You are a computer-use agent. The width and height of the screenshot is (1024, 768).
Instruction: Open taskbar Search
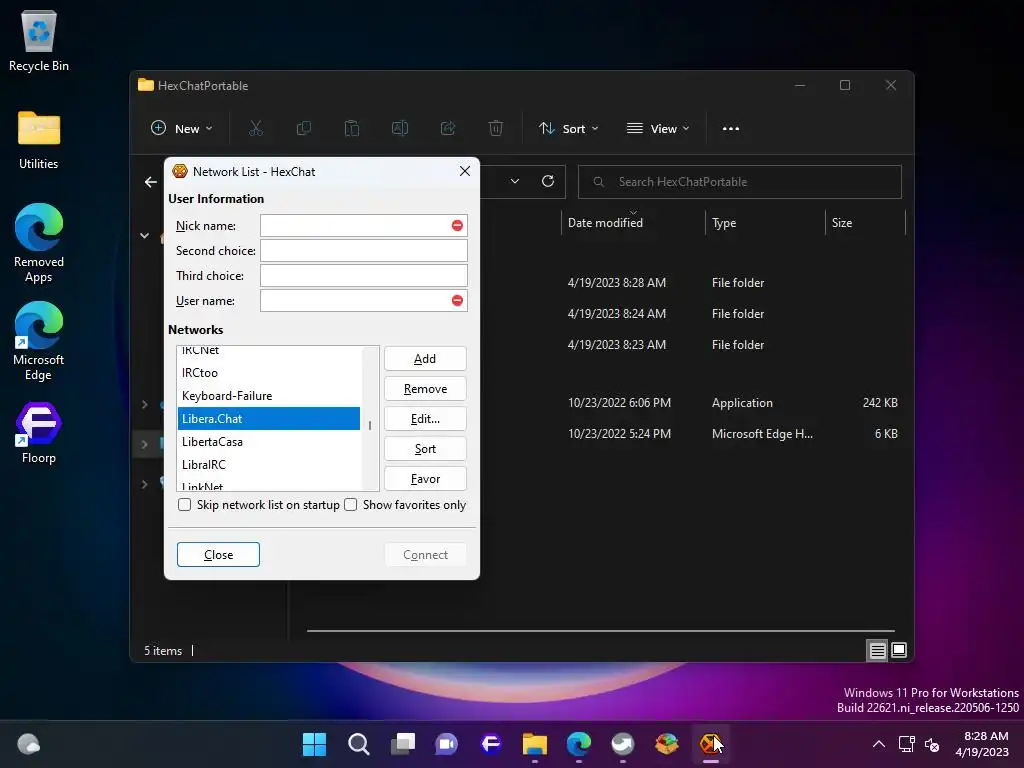pyautogui.click(x=359, y=744)
